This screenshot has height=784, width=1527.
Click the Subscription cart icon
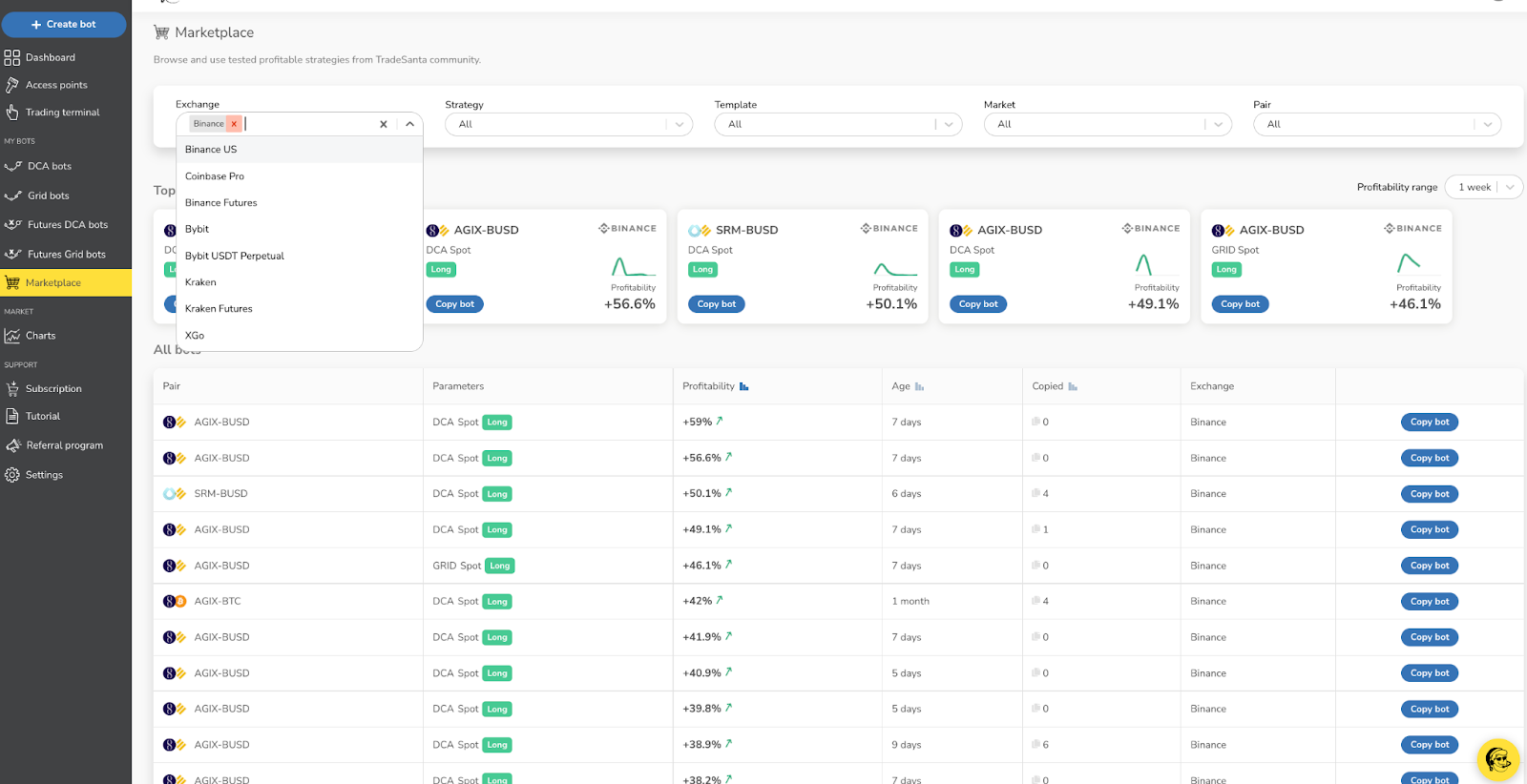pos(11,389)
